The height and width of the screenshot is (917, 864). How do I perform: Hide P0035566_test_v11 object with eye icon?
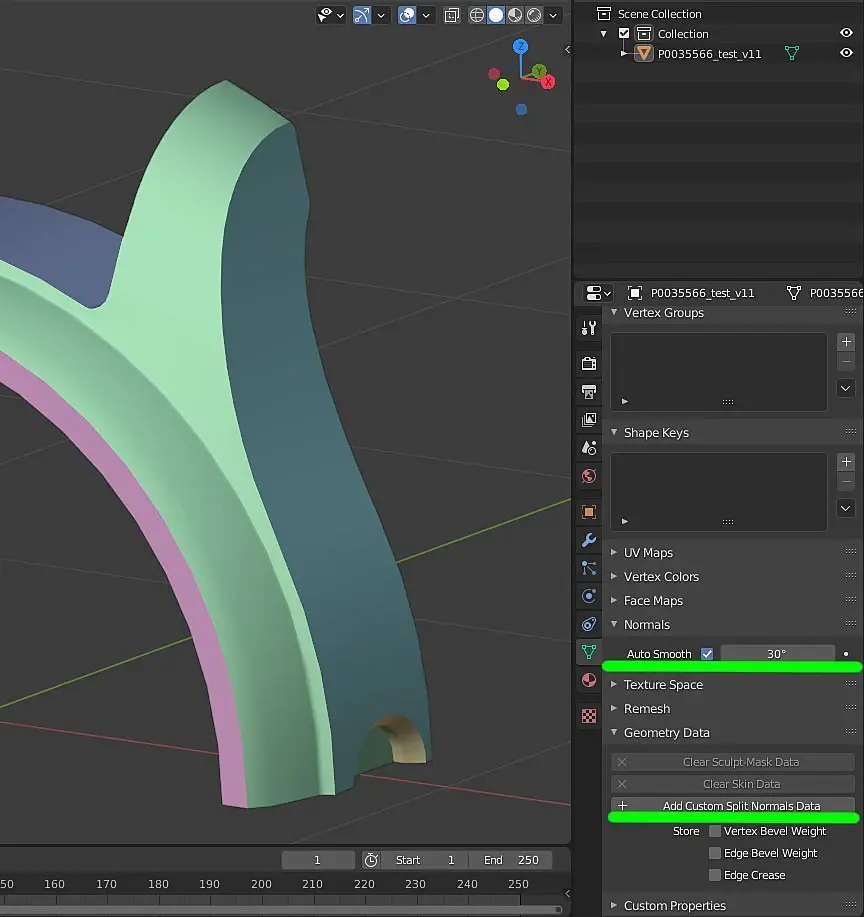[x=846, y=54]
